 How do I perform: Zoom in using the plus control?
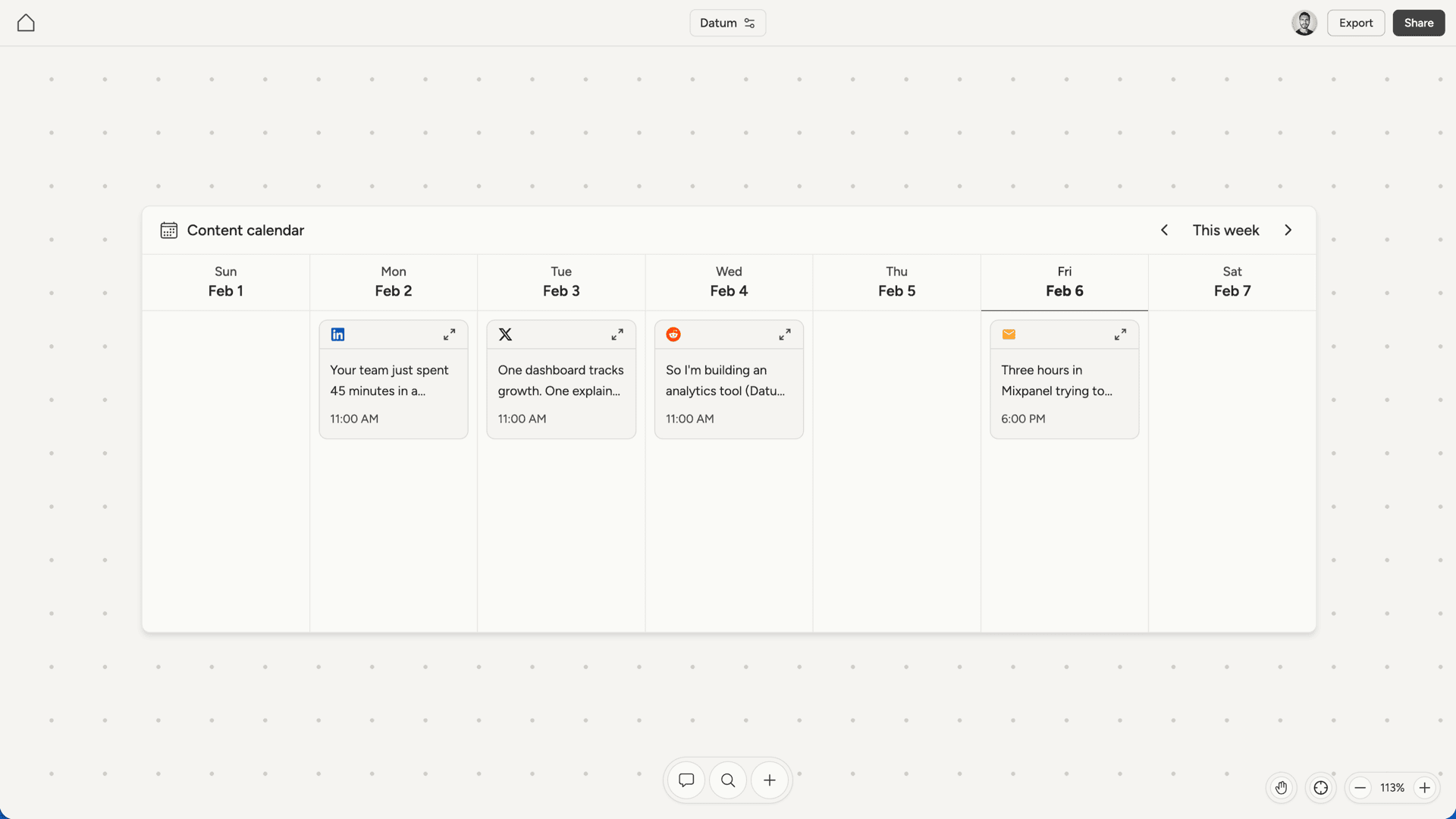point(1424,787)
